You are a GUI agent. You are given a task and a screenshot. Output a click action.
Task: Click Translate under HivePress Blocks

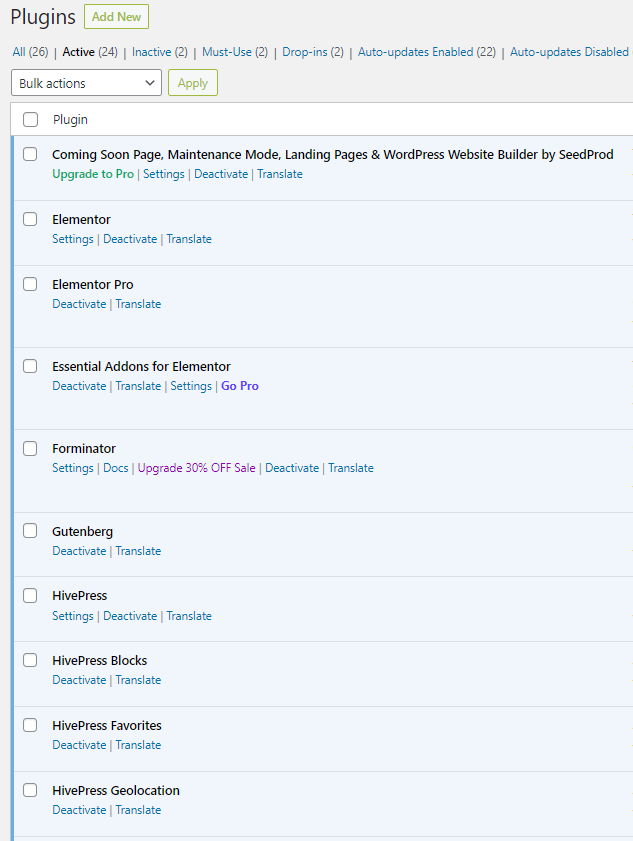coord(138,680)
